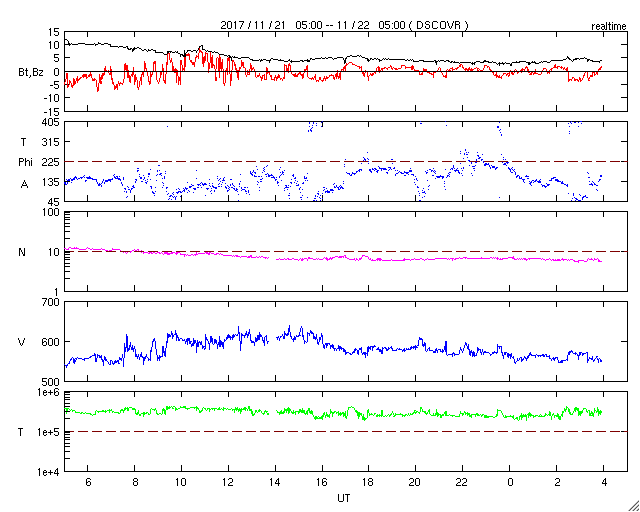Click the '-10' tick on Bt,Bz axis
The width and height of the screenshot is (640, 512).
(x=51, y=98)
